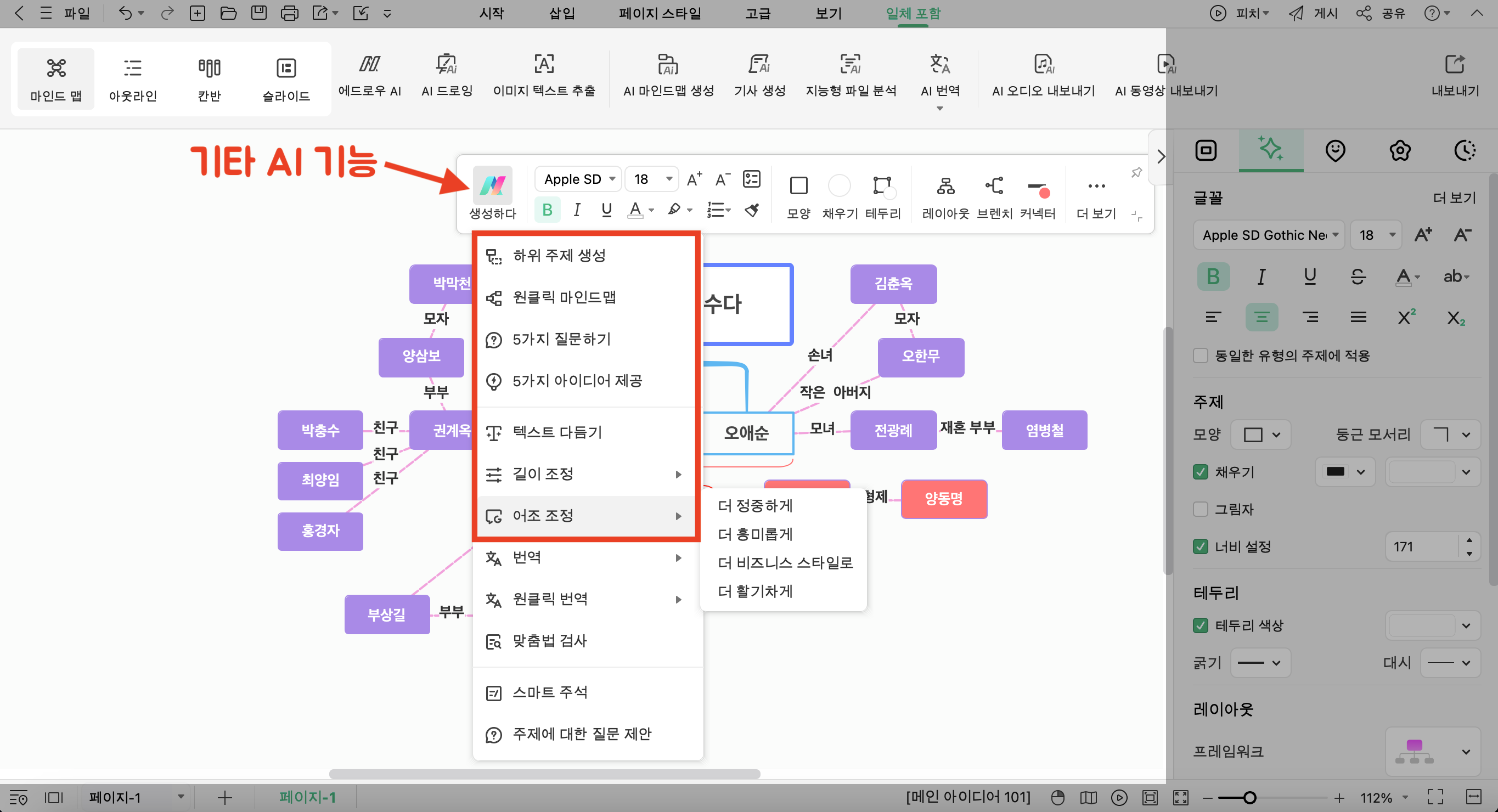
Task: Open 프레임워크 layout dropdown
Action: tap(1433, 752)
